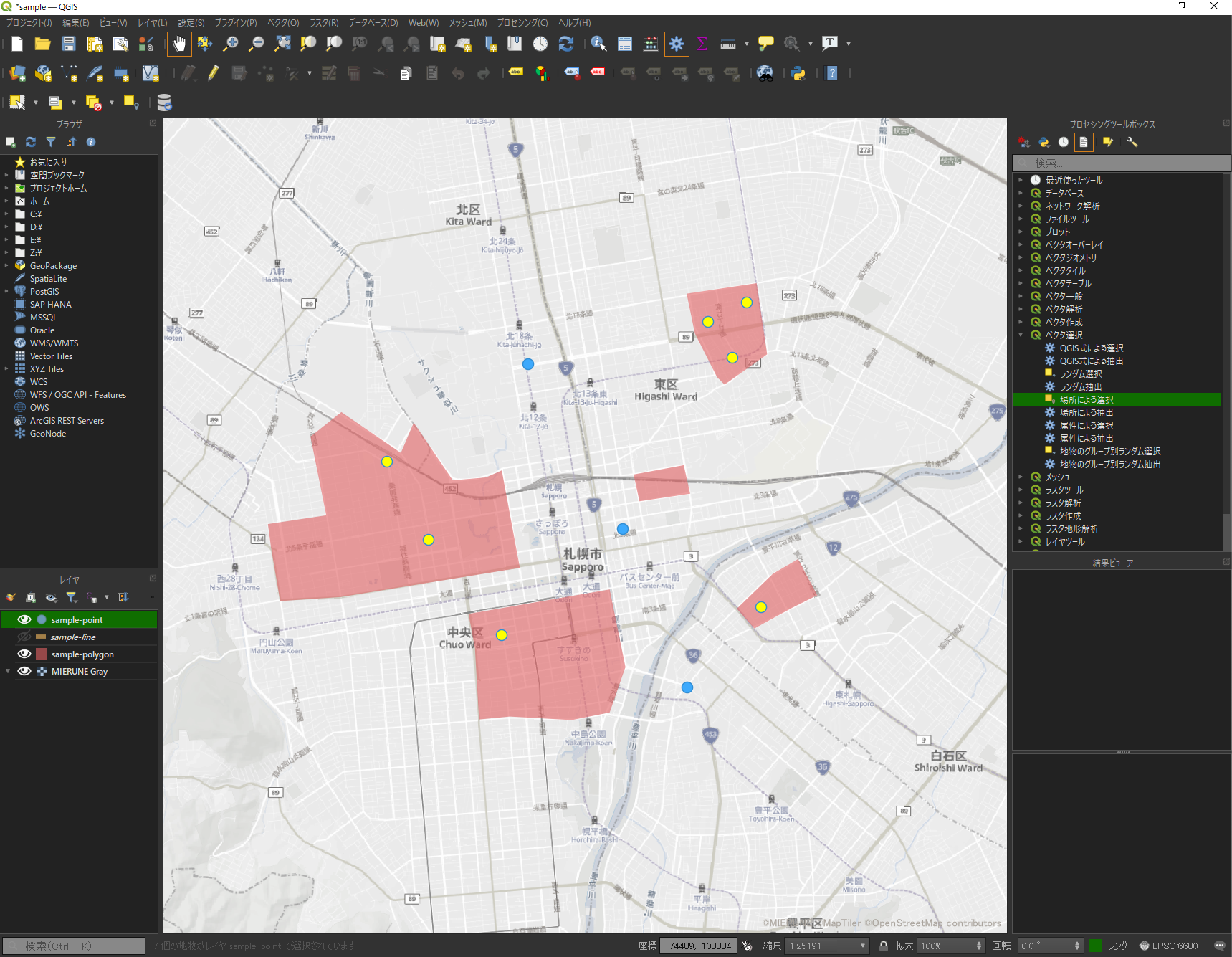
Task: Zoom to full extent icon
Action: pyautogui.click(x=283, y=44)
